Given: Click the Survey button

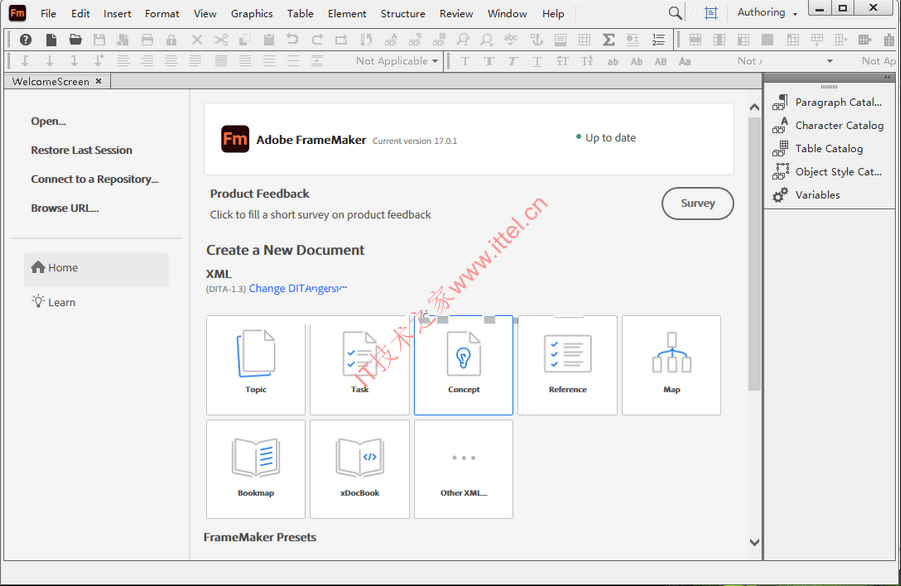Looking at the screenshot, I should pos(698,203).
